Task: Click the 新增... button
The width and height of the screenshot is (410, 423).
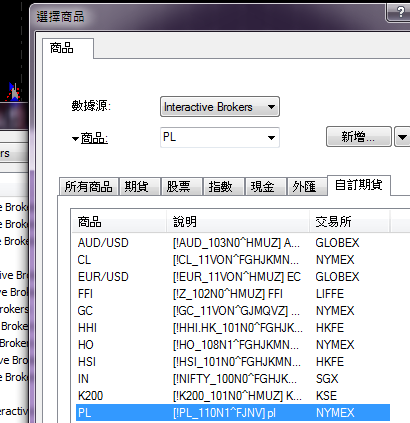Action: (358, 136)
